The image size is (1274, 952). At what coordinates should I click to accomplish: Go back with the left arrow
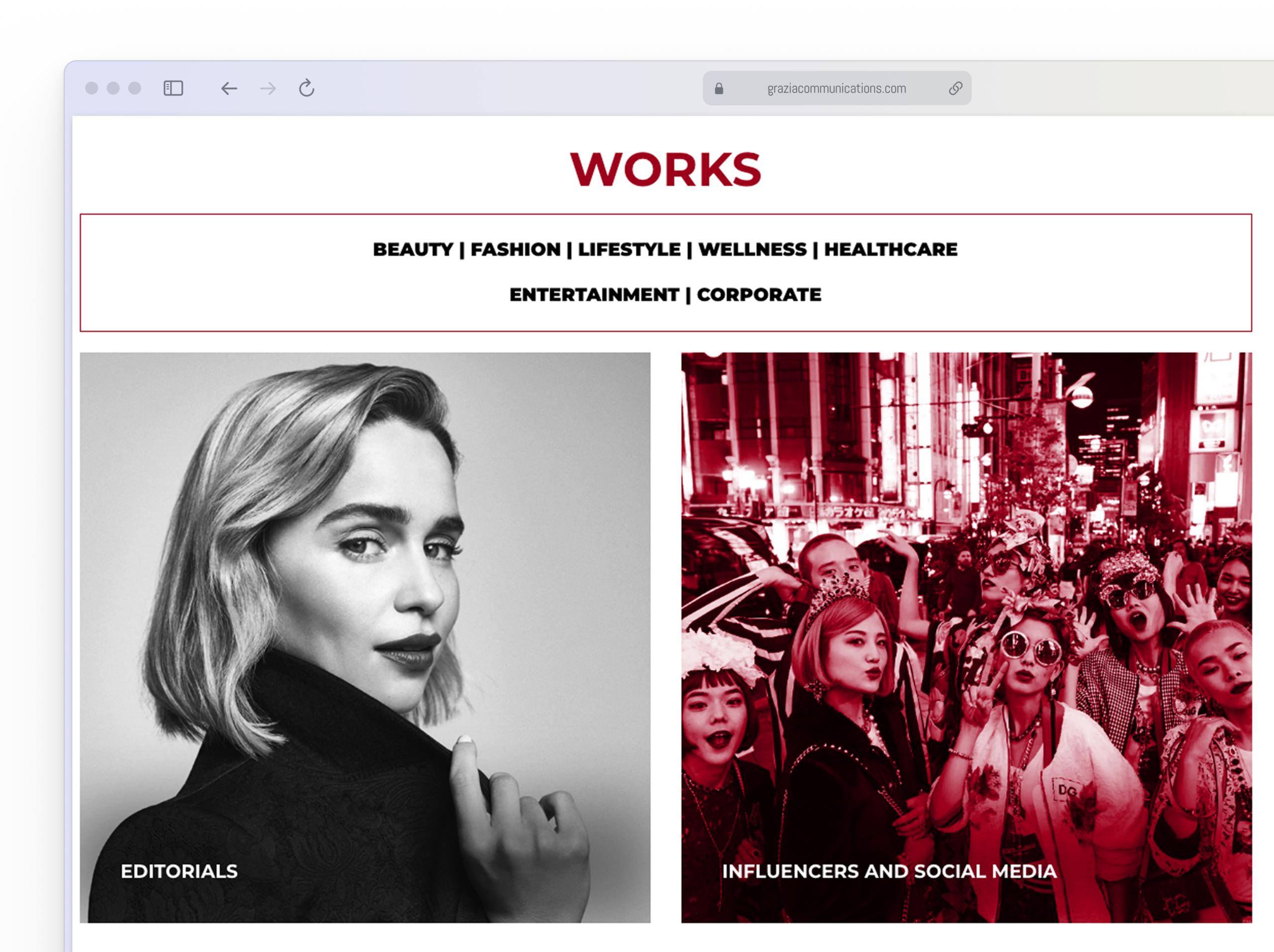click(229, 88)
